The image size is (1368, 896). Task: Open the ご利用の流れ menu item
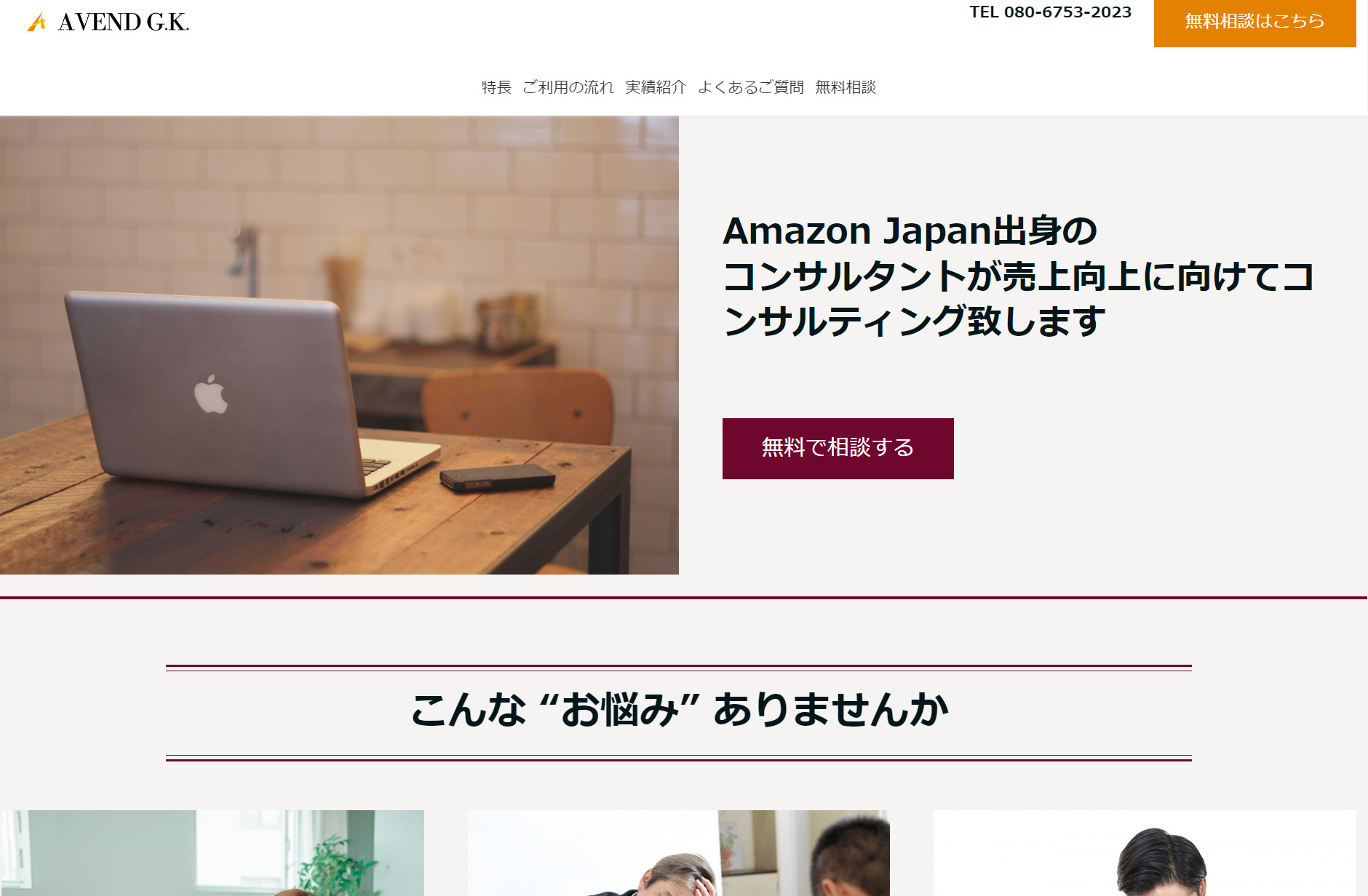[568, 87]
